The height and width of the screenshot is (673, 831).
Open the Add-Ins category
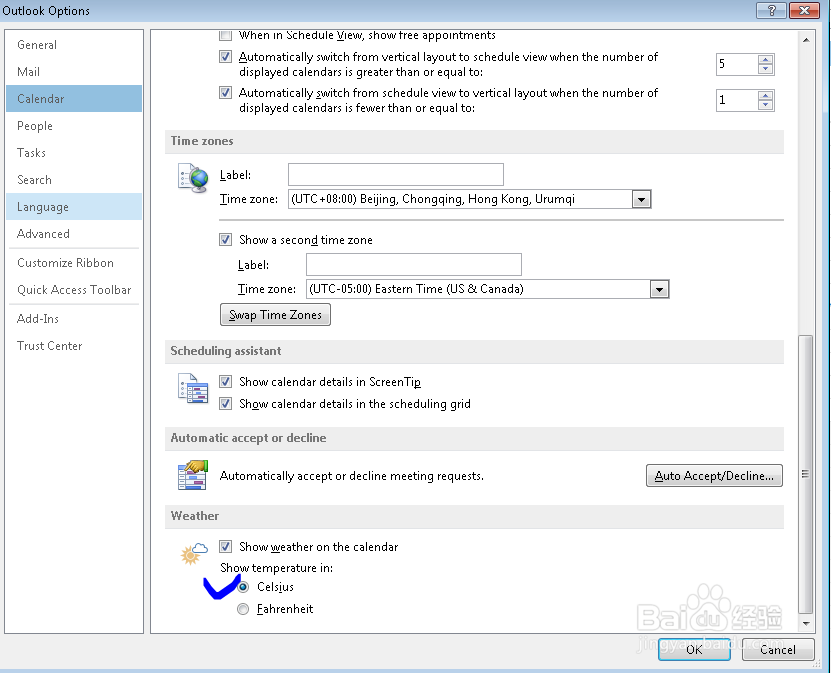click(x=74, y=318)
